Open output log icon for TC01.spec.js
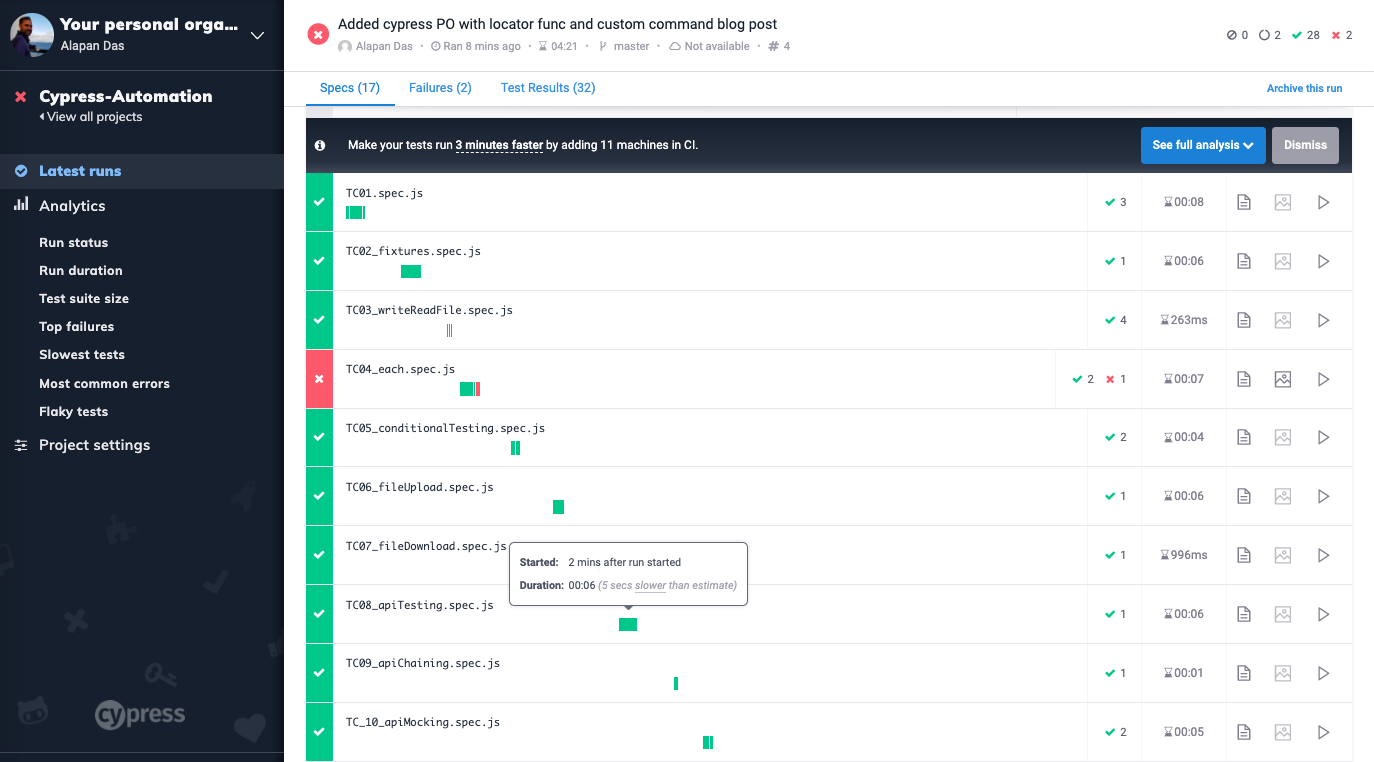This screenshot has width=1374, height=762. pos(1243,202)
